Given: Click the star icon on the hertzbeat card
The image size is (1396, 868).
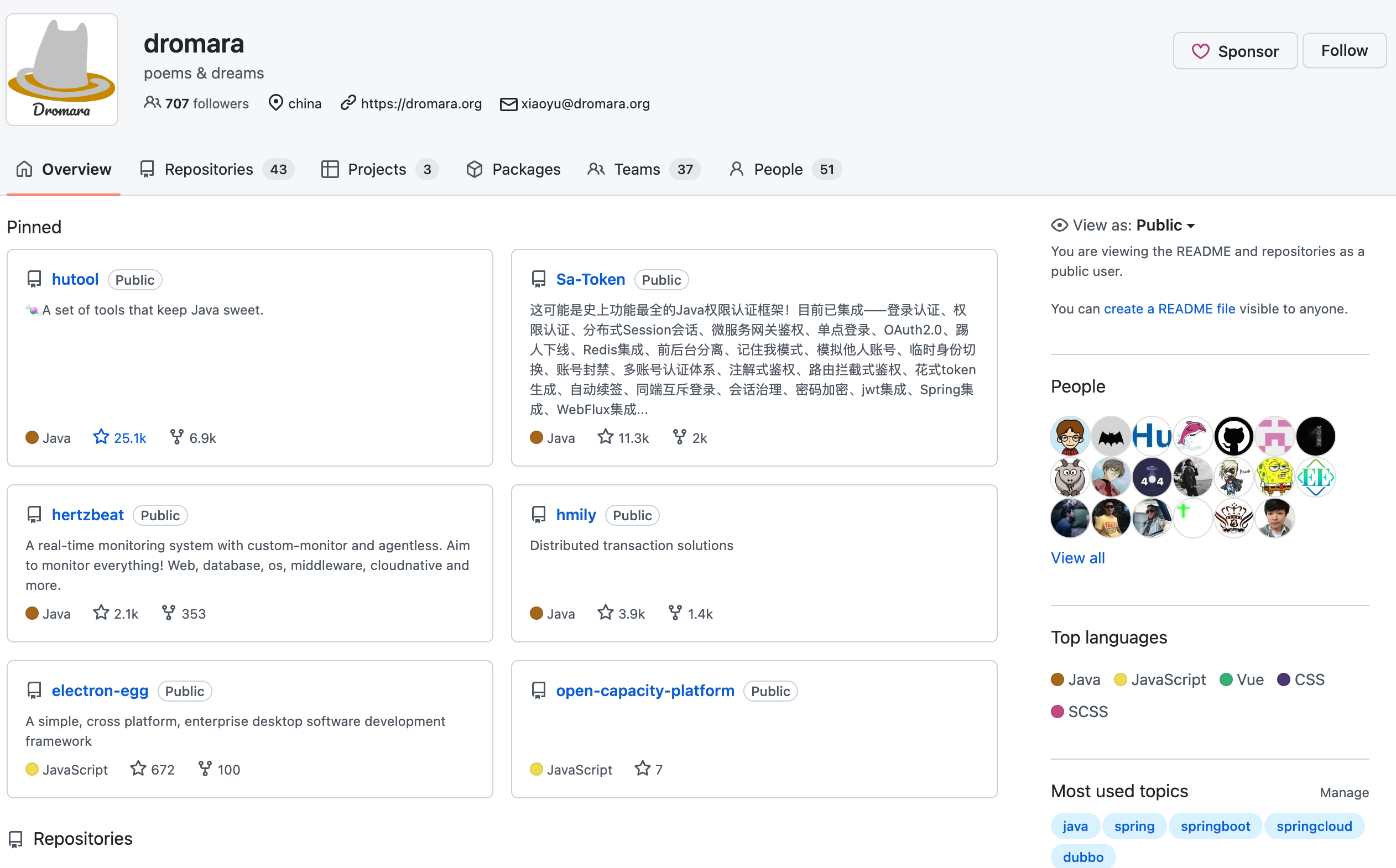Looking at the screenshot, I should click(x=101, y=613).
